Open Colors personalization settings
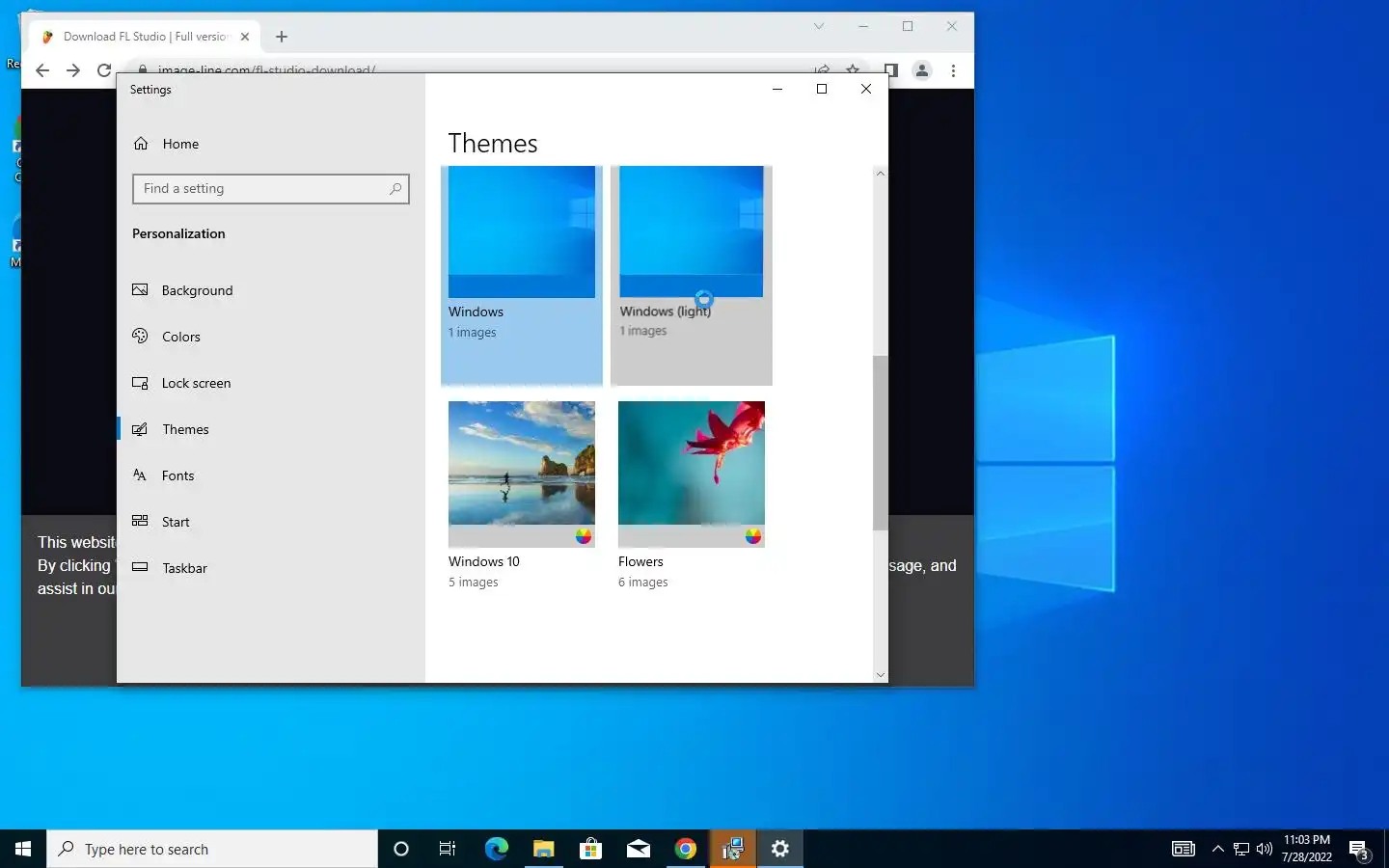 pyautogui.click(x=181, y=337)
